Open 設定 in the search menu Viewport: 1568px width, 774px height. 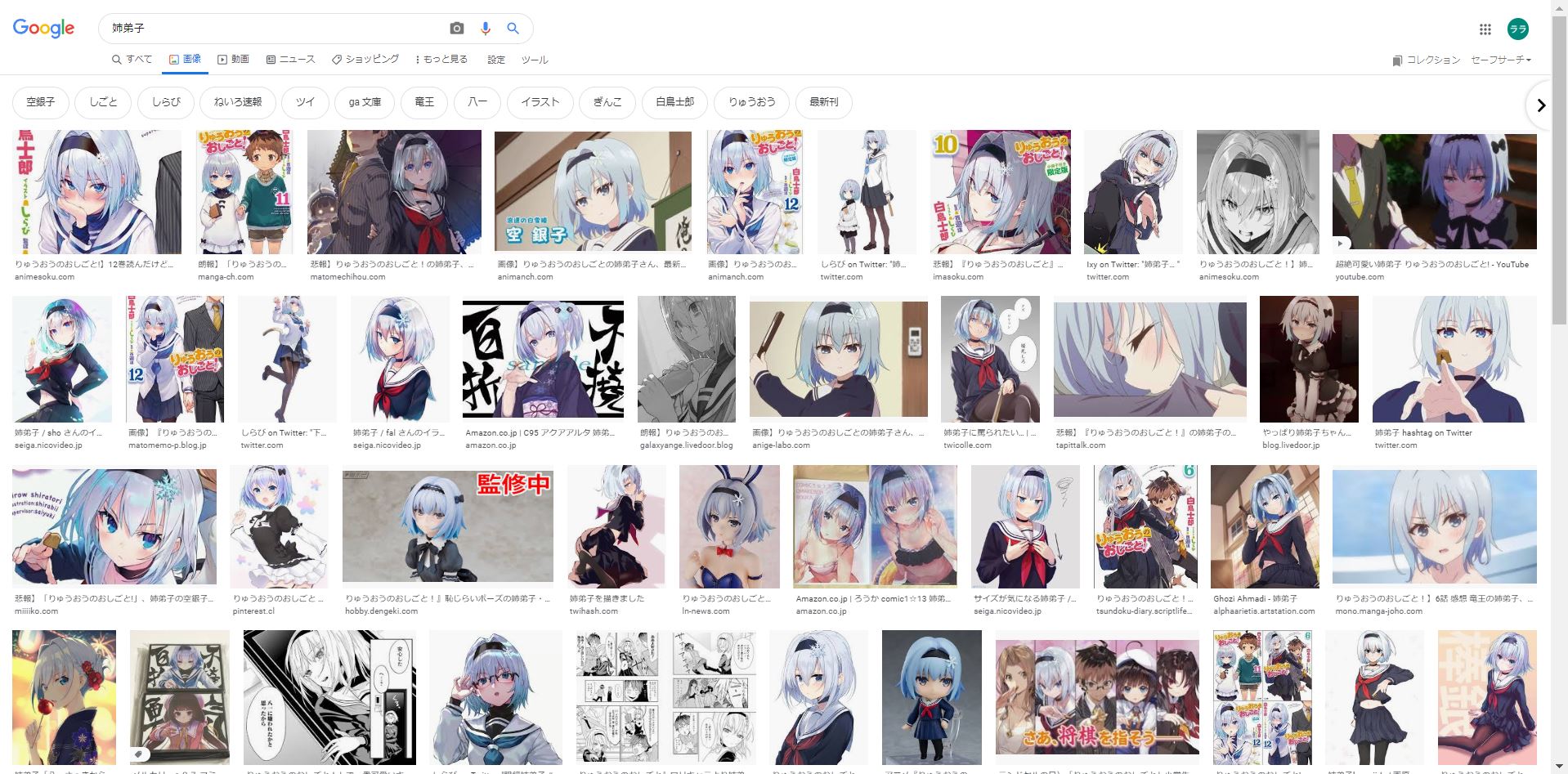pyautogui.click(x=496, y=60)
